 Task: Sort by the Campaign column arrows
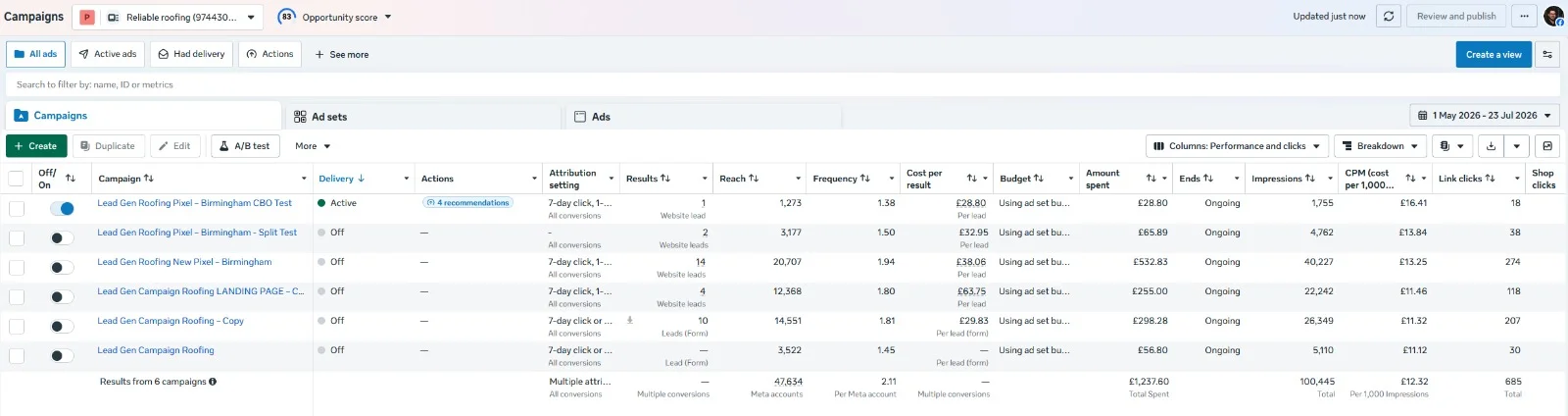tap(148, 179)
